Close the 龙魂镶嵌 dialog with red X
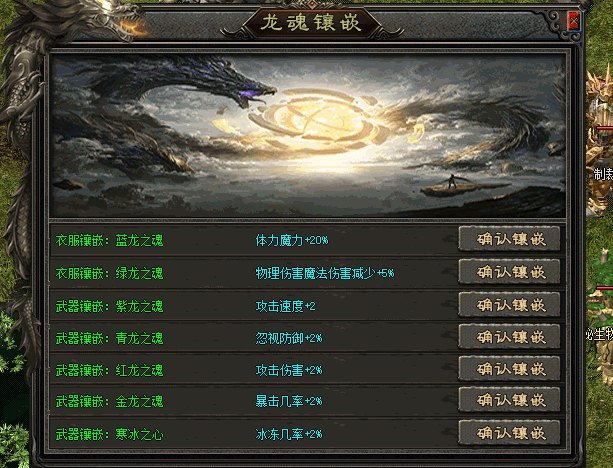Screen dimensions: 613x468 [x=574, y=20]
